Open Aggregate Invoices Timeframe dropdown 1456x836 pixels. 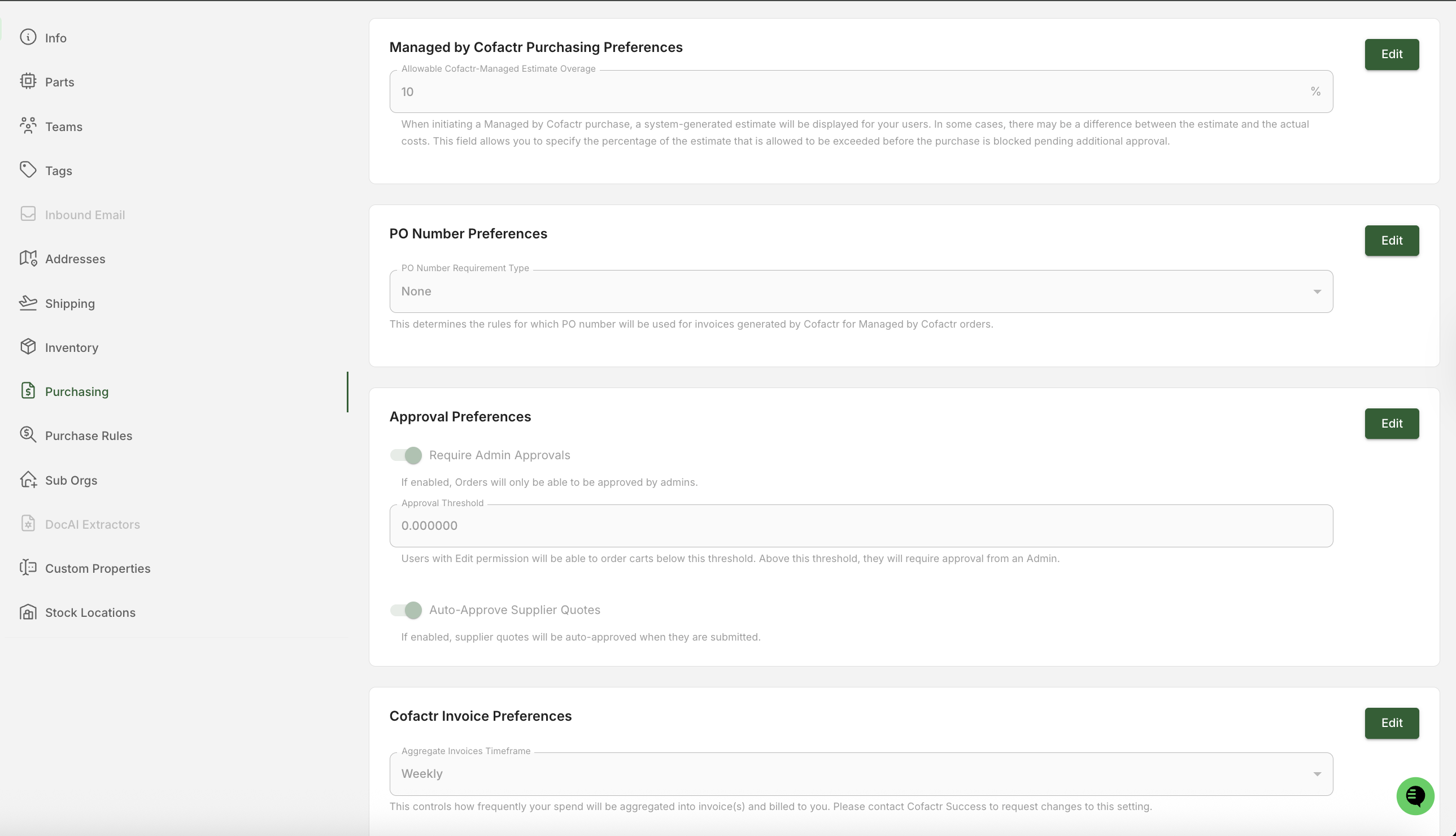861,774
